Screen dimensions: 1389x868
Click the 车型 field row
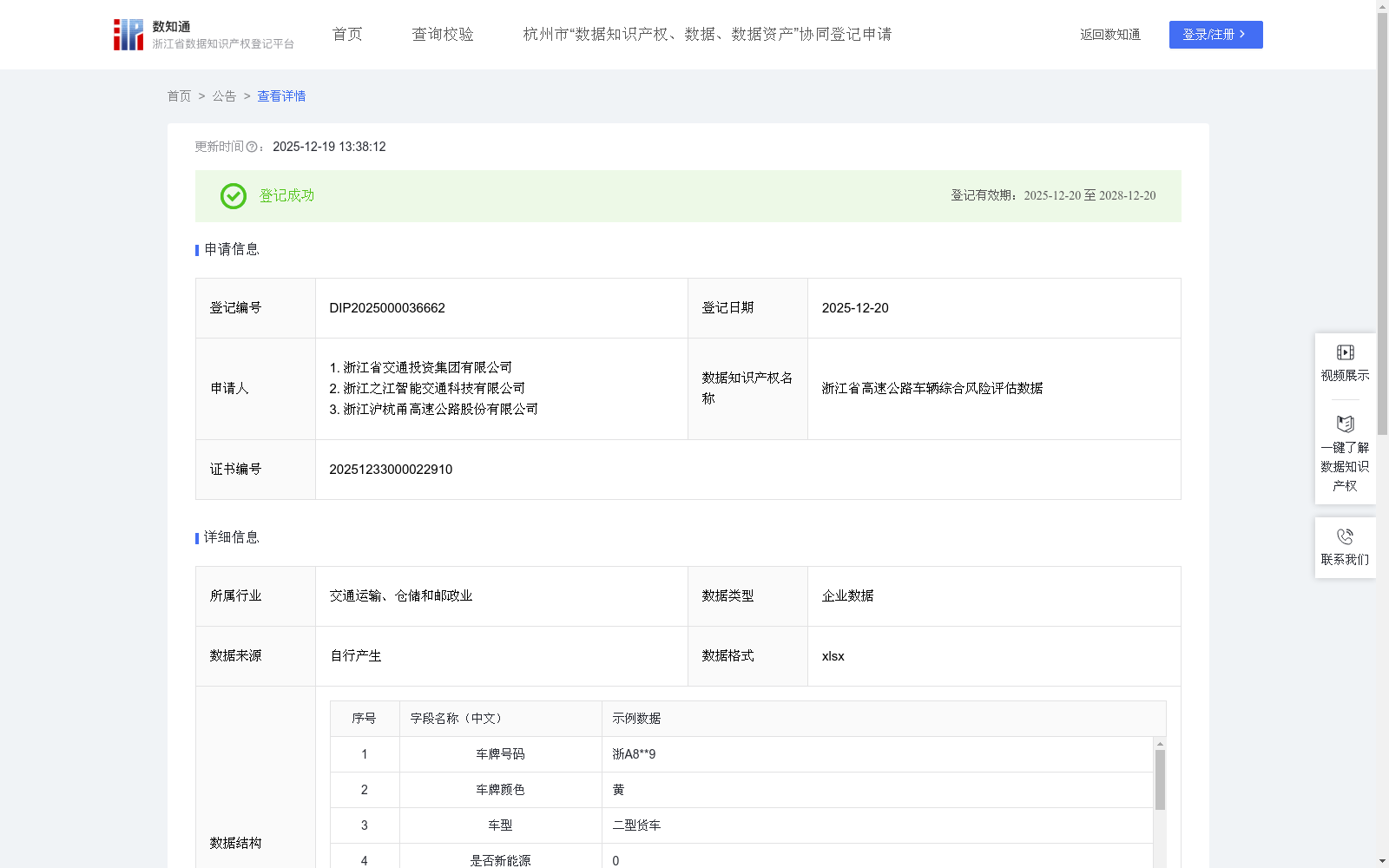tap(741, 825)
